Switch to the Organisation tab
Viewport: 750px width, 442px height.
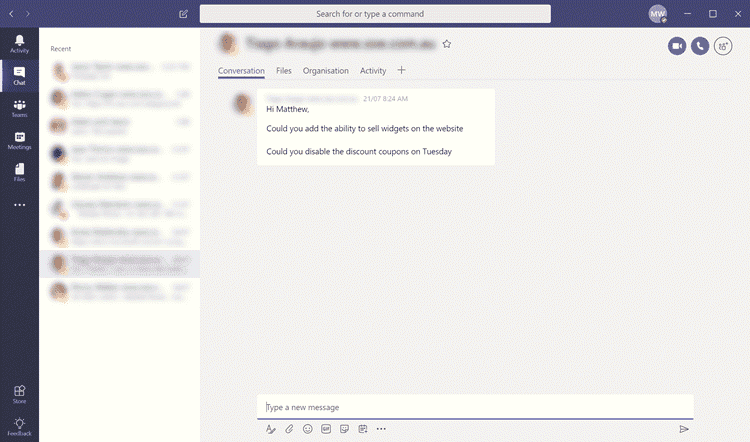(x=326, y=71)
